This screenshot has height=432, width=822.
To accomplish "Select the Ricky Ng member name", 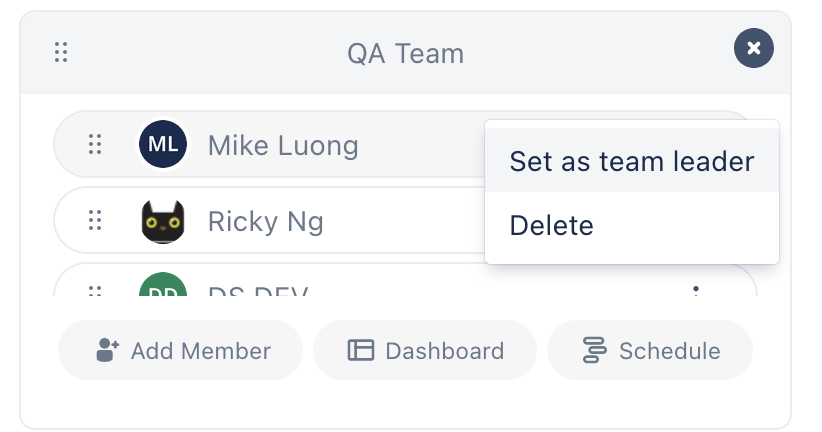I will click(265, 221).
